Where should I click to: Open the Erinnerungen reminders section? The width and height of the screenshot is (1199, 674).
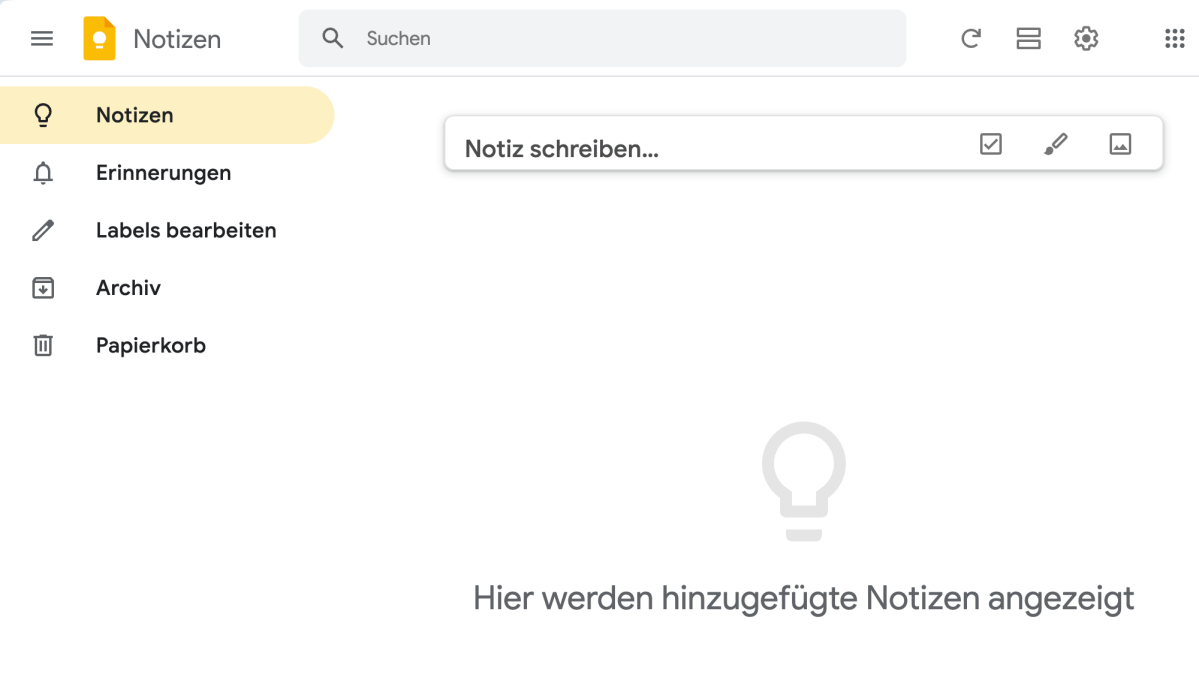click(x=163, y=172)
